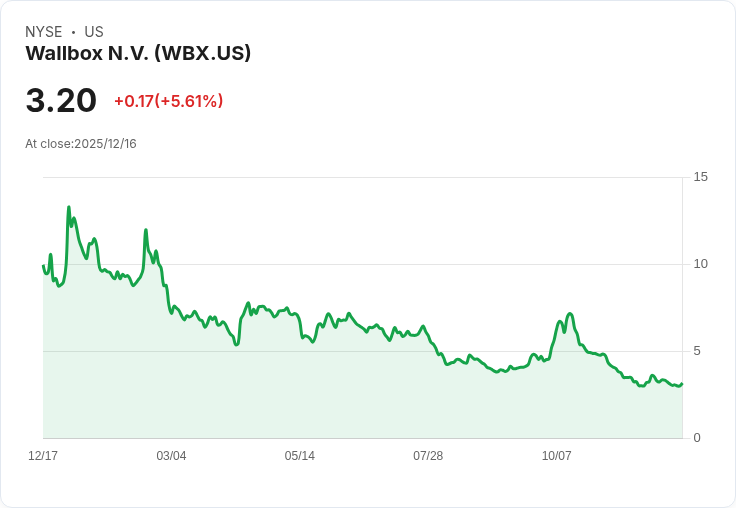Click the 15 value on the y-axis
The image size is (736, 508).
point(701,177)
